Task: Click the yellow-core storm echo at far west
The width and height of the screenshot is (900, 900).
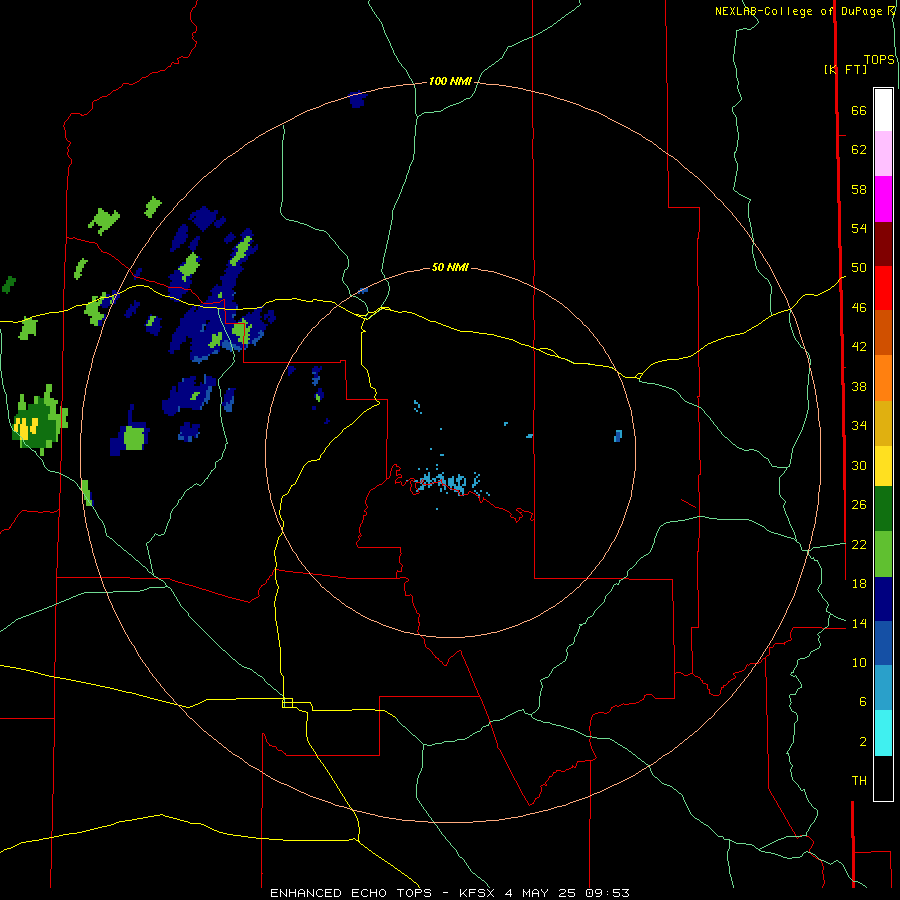Action: coord(38,421)
